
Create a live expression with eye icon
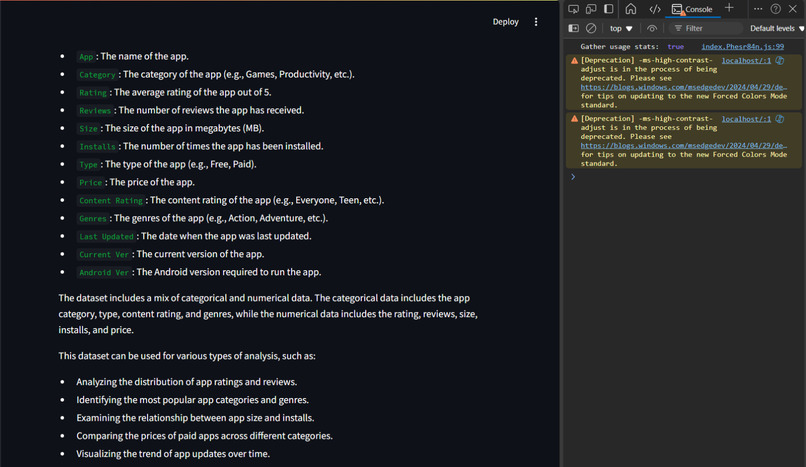(x=652, y=28)
